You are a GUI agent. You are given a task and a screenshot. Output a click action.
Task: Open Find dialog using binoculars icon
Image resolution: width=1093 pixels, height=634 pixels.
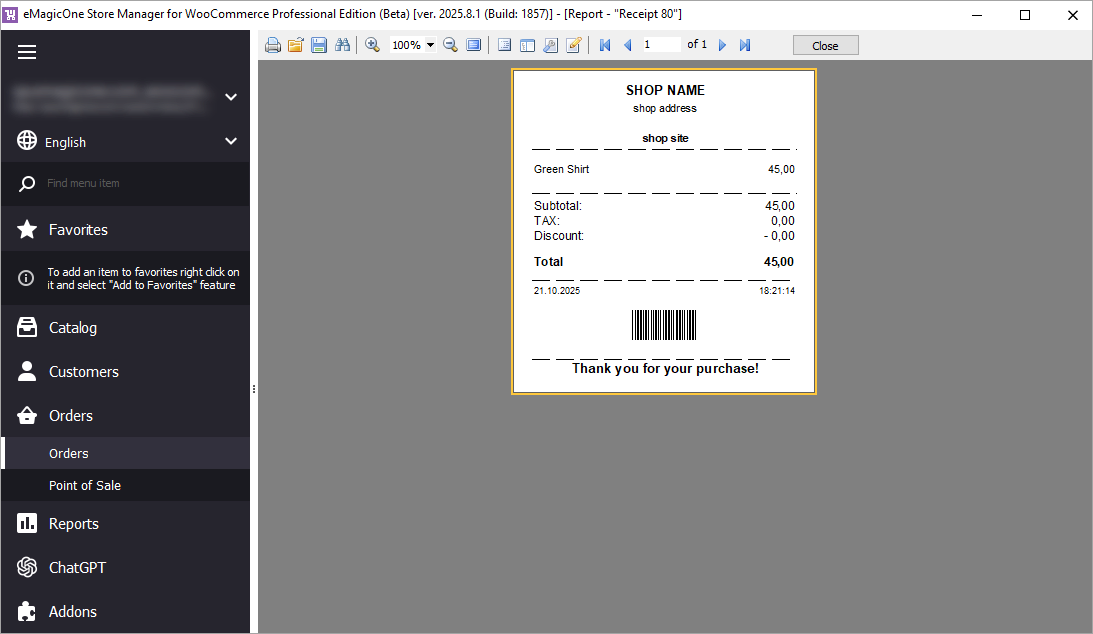pos(343,44)
